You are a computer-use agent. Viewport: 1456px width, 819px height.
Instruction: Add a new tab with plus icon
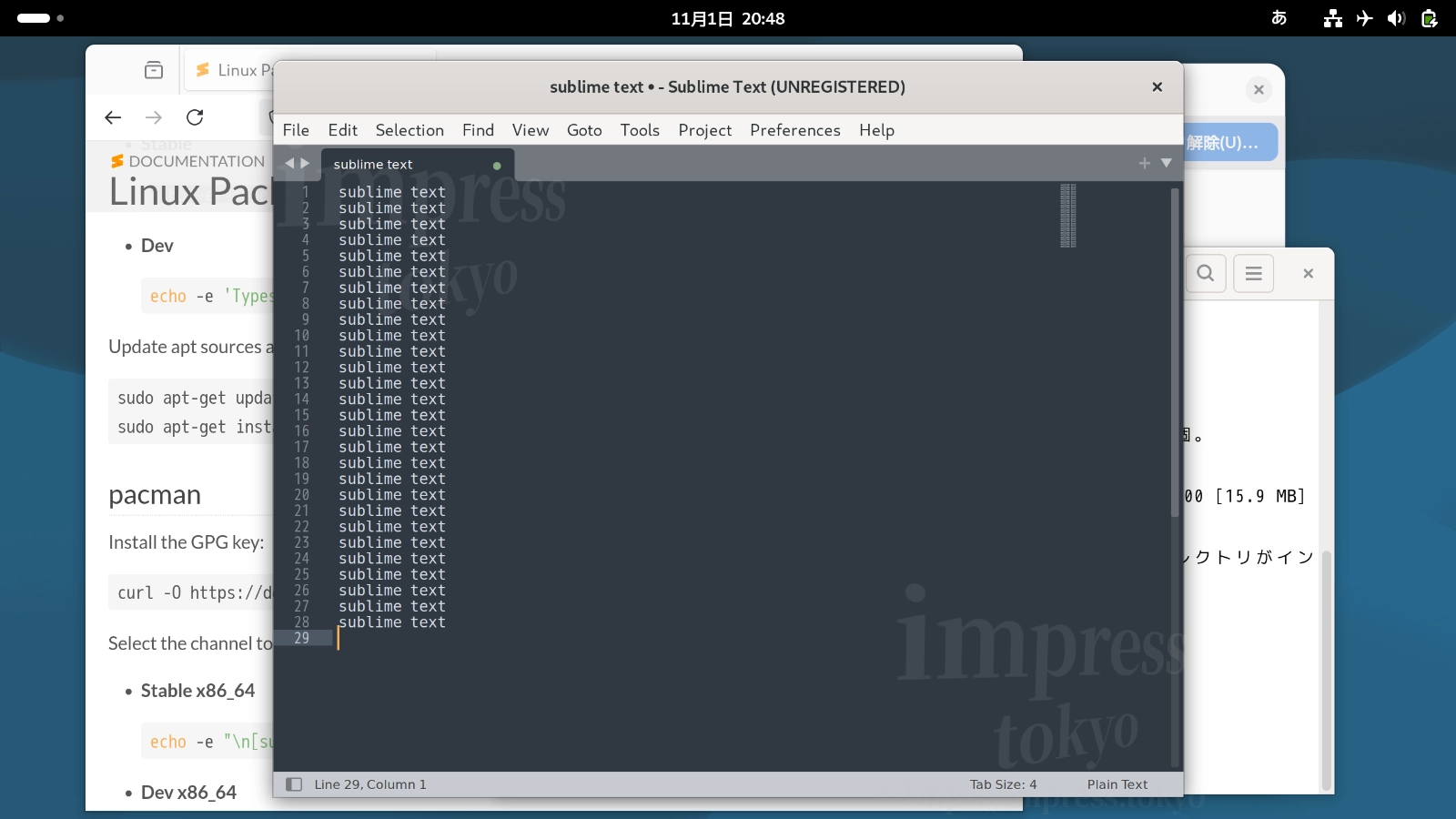(x=1145, y=163)
